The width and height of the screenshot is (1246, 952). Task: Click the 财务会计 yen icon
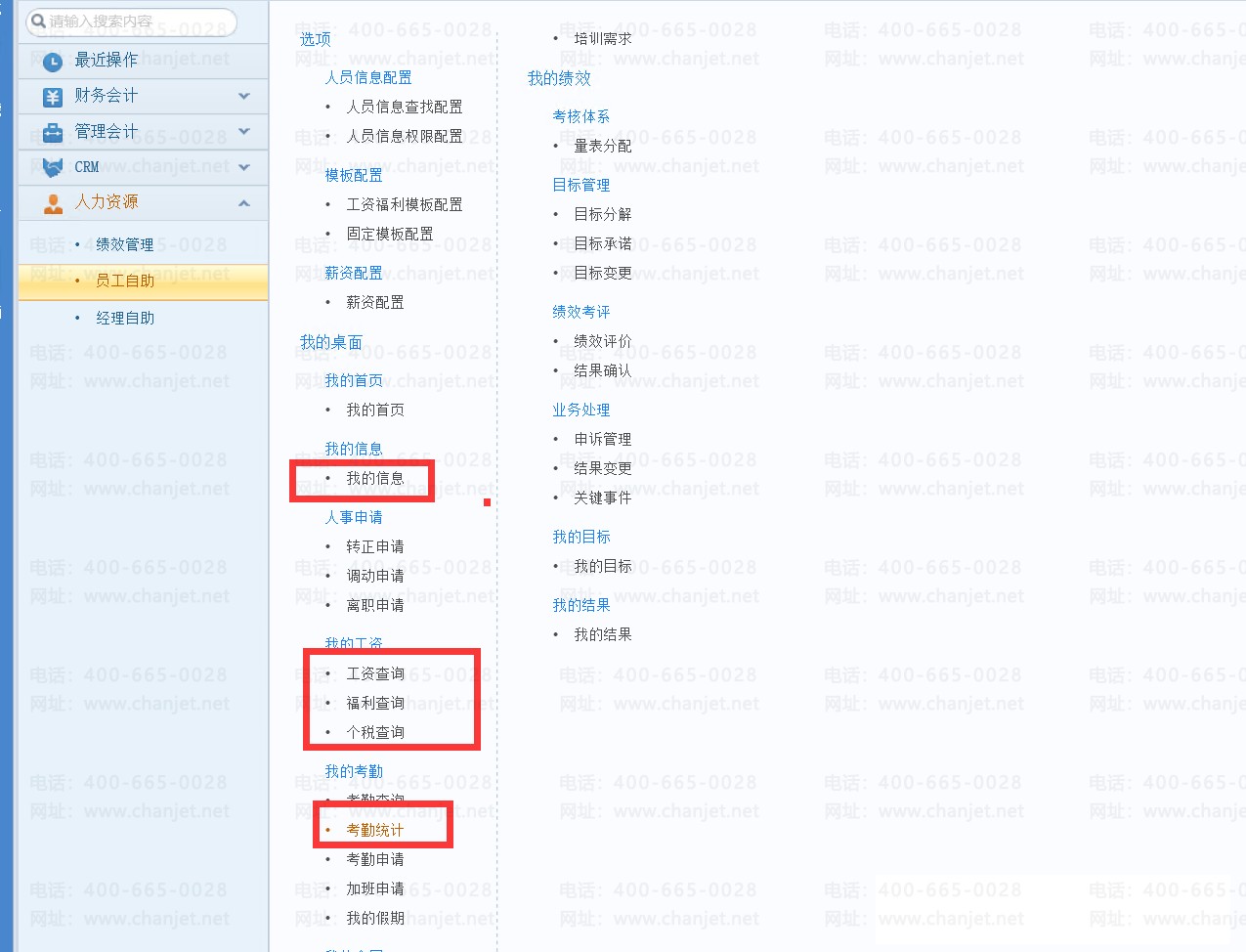53,97
